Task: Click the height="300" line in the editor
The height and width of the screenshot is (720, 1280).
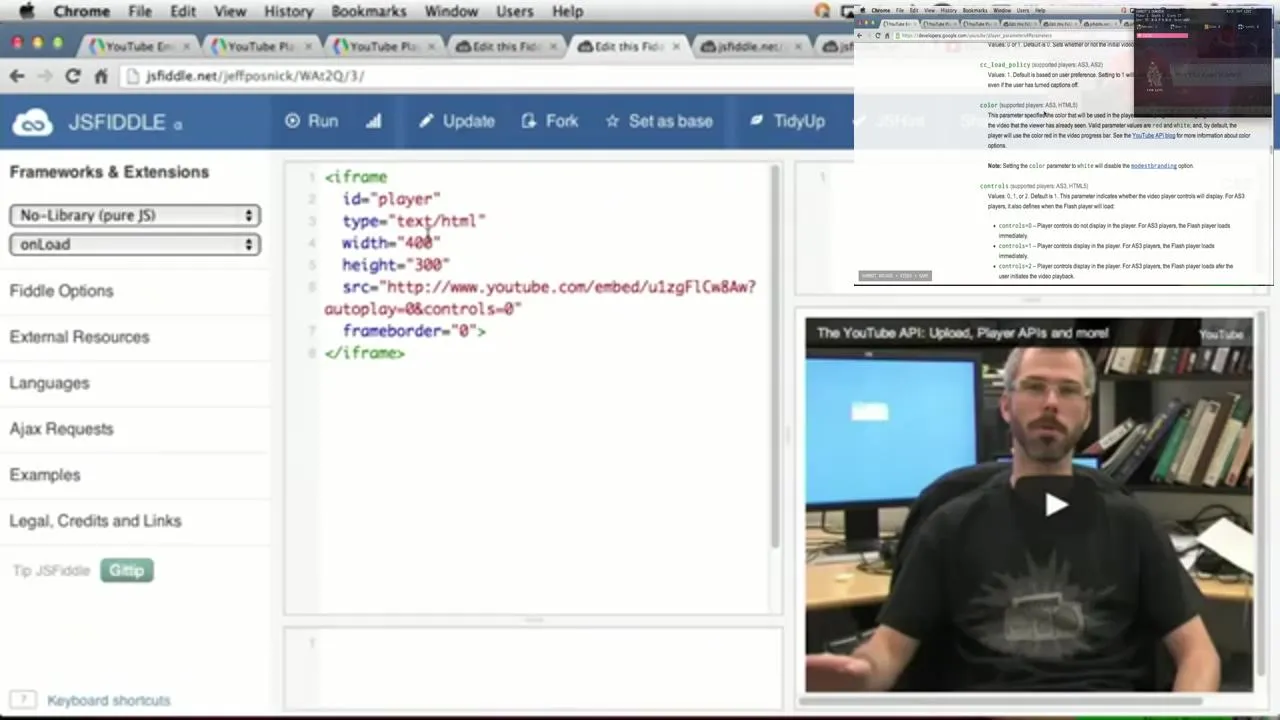Action: pyautogui.click(x=396, y=265)
